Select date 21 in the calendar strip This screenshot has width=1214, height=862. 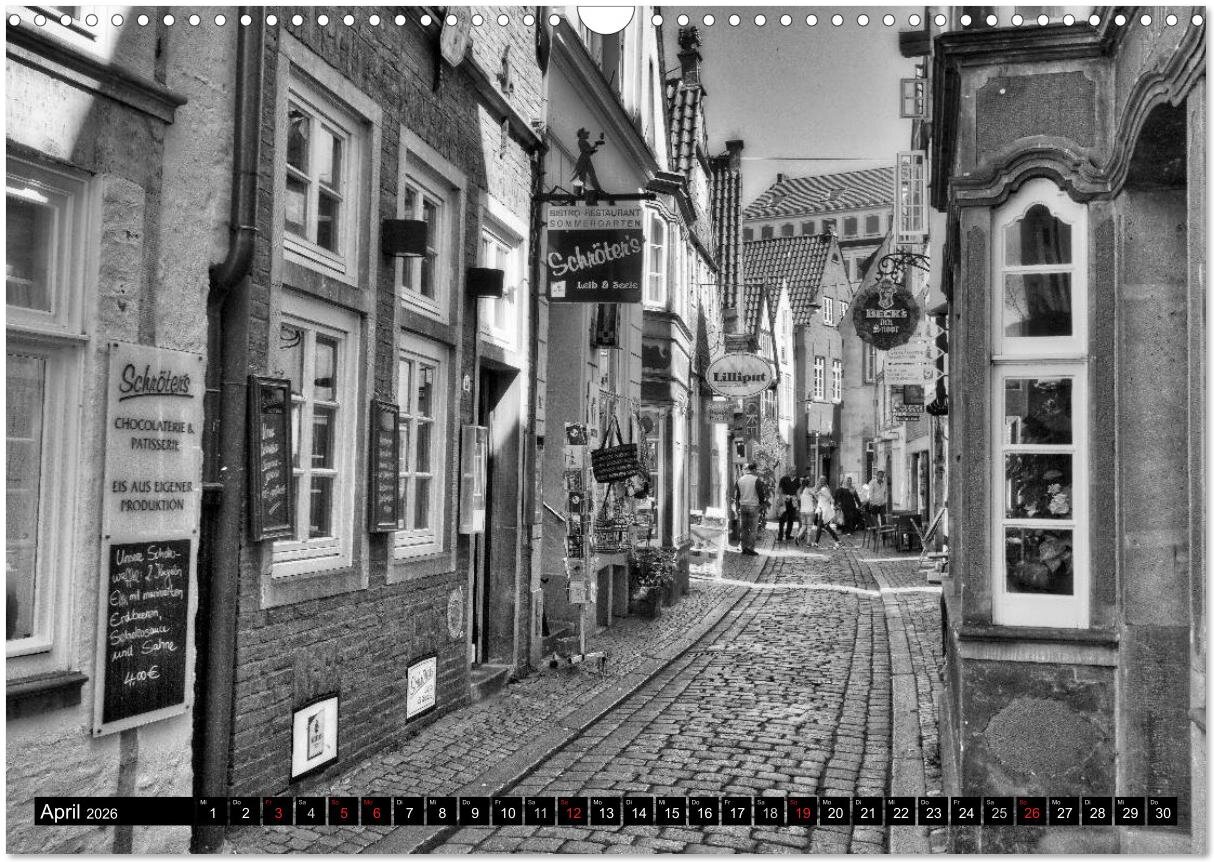click(868, 812)
